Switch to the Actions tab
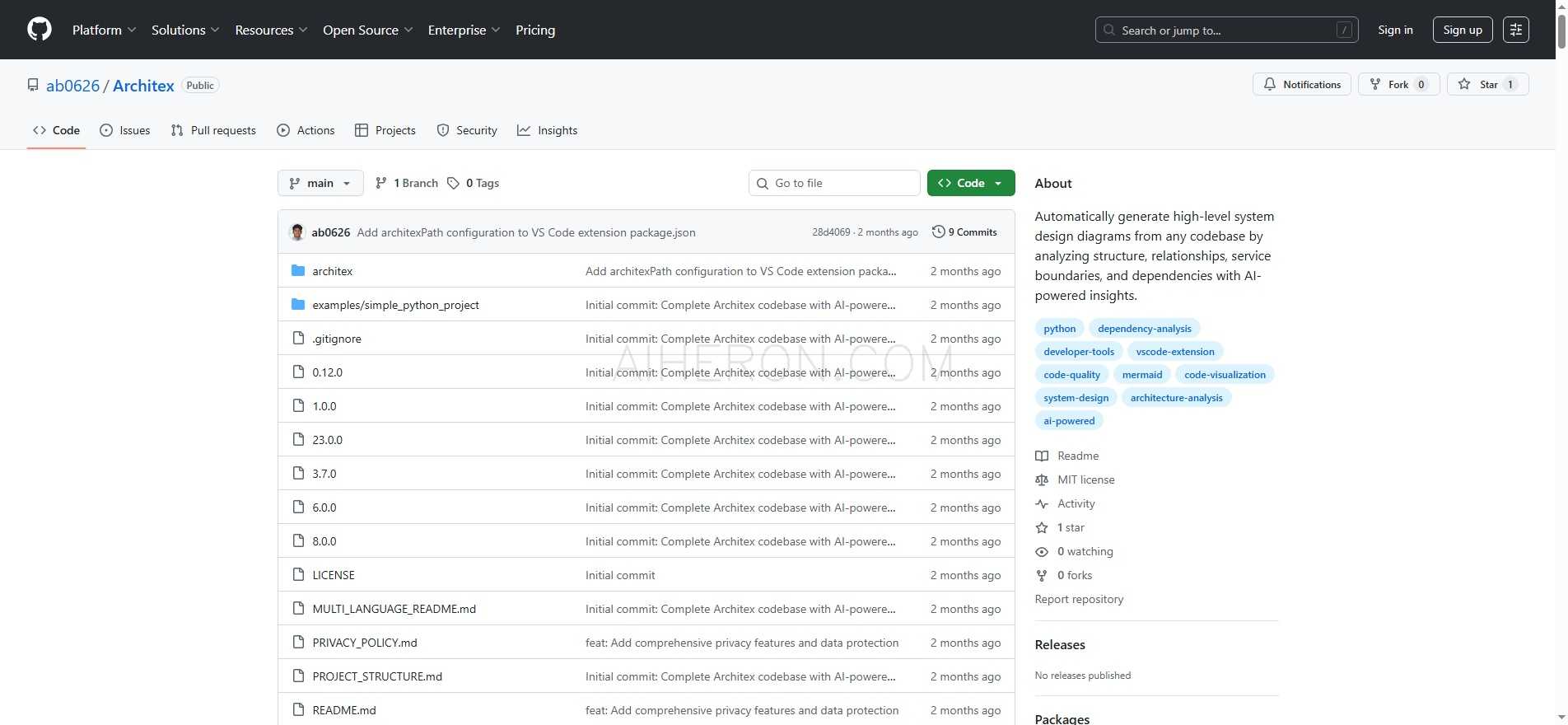Screen dimensions: 1568x725 click(306, 130)
